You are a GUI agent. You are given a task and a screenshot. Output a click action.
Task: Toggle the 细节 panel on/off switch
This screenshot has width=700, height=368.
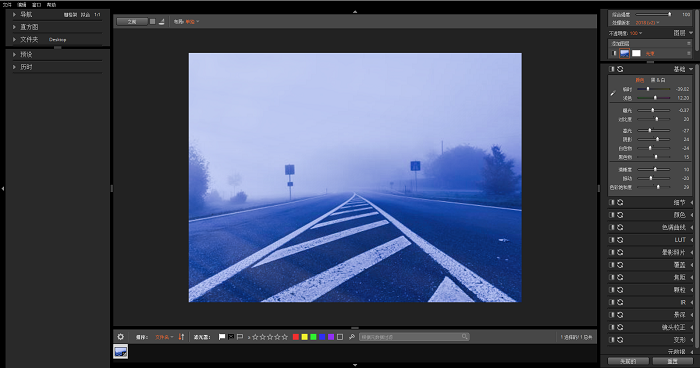coord(612,202)
